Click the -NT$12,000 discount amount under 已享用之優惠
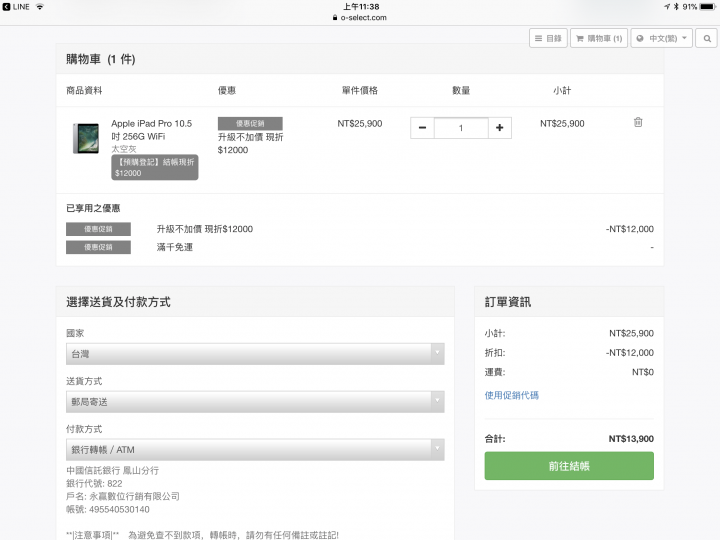 (630, 229)
